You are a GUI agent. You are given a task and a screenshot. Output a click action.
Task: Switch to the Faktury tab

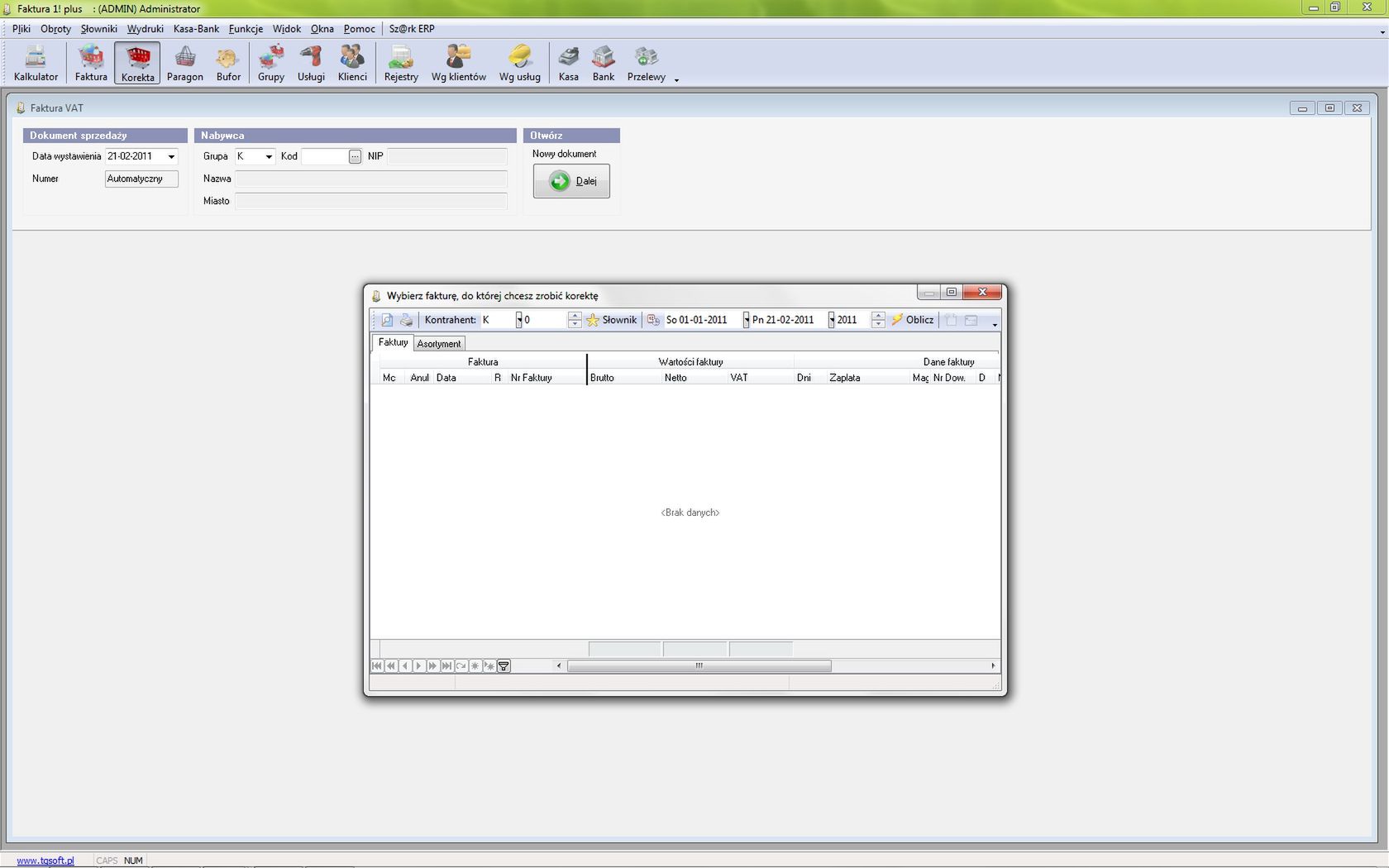click(393, 342)
